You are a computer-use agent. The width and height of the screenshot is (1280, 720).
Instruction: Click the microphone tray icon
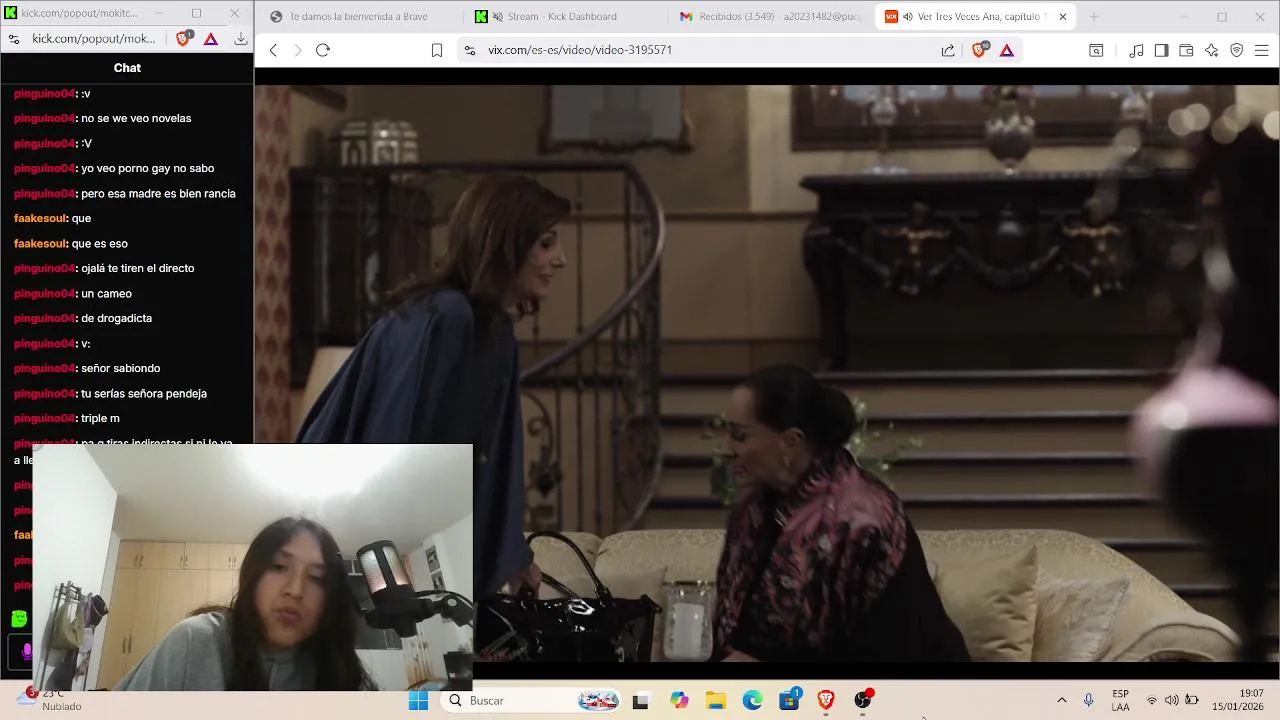tap(1088, 700)
